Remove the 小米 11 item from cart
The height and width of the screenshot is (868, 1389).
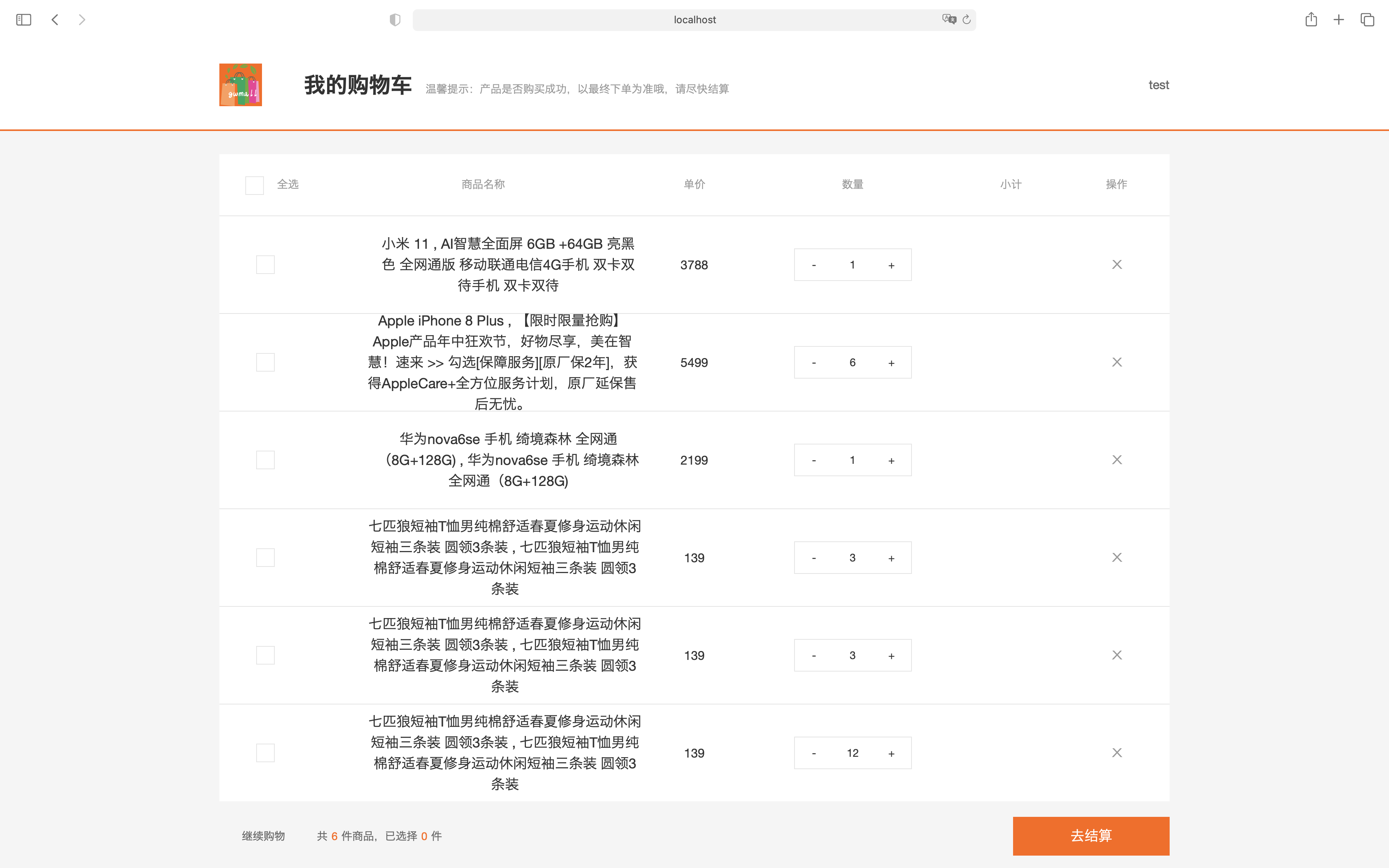(x=1117, y=265)
